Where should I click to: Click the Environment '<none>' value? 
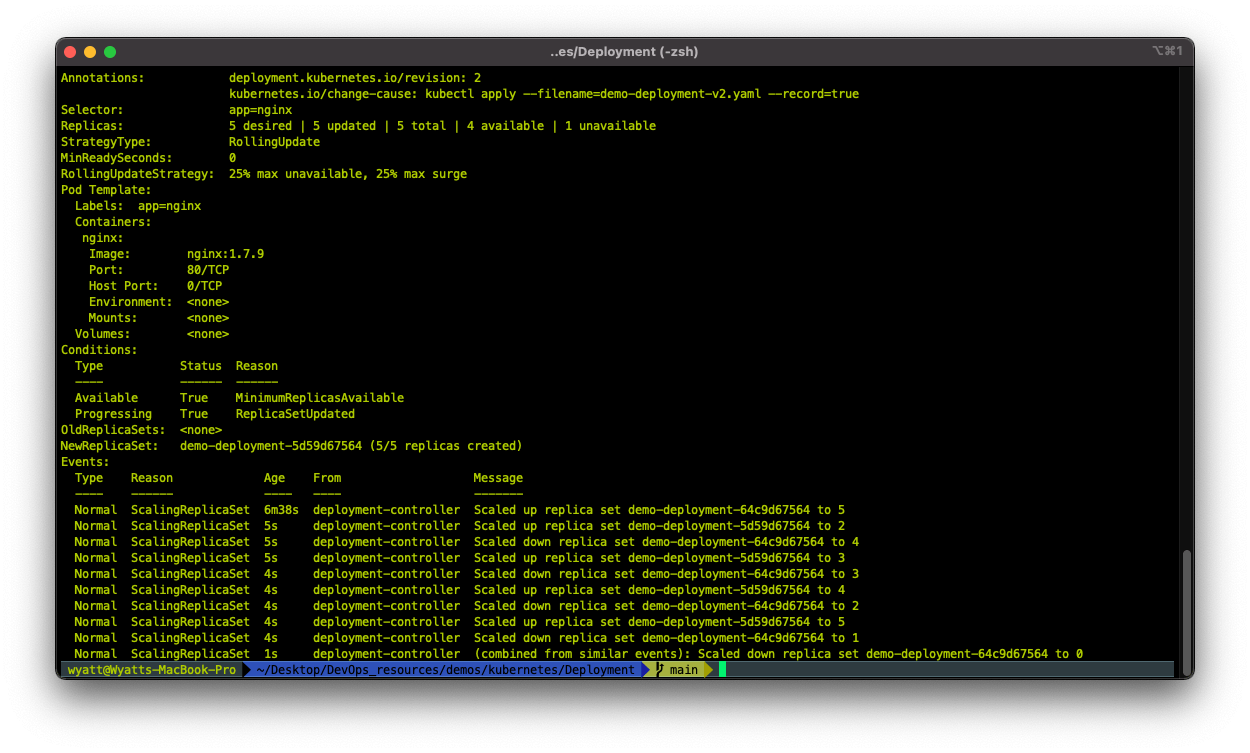[208, 302]
